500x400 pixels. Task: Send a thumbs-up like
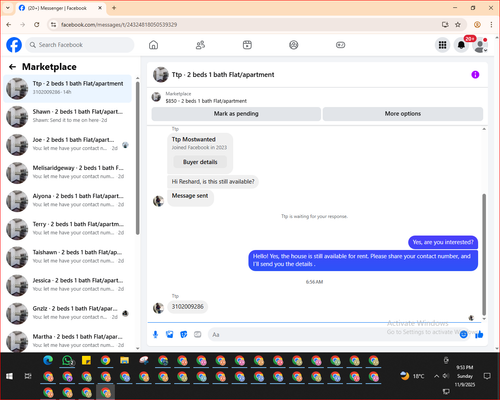(x=479, y=334)
